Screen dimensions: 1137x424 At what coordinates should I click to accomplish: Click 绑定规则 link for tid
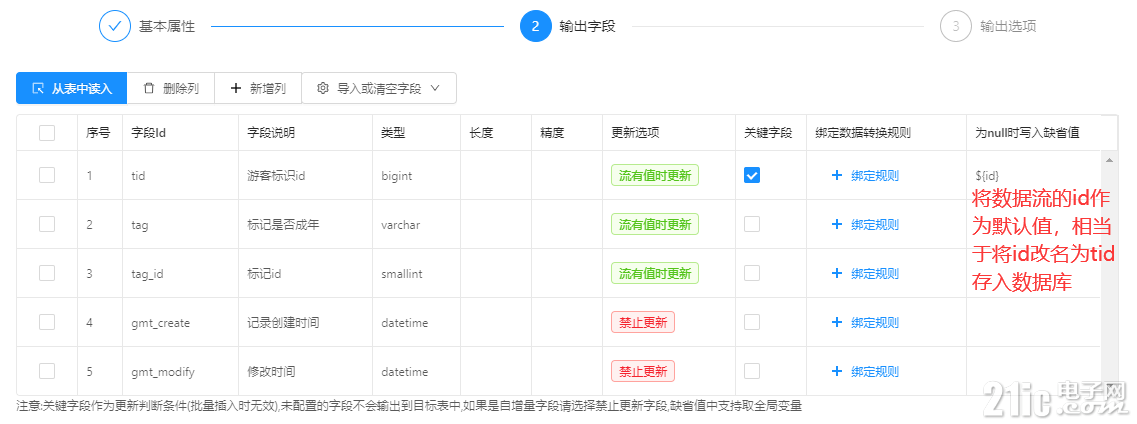pyautogui.click(x=875, y=175)
